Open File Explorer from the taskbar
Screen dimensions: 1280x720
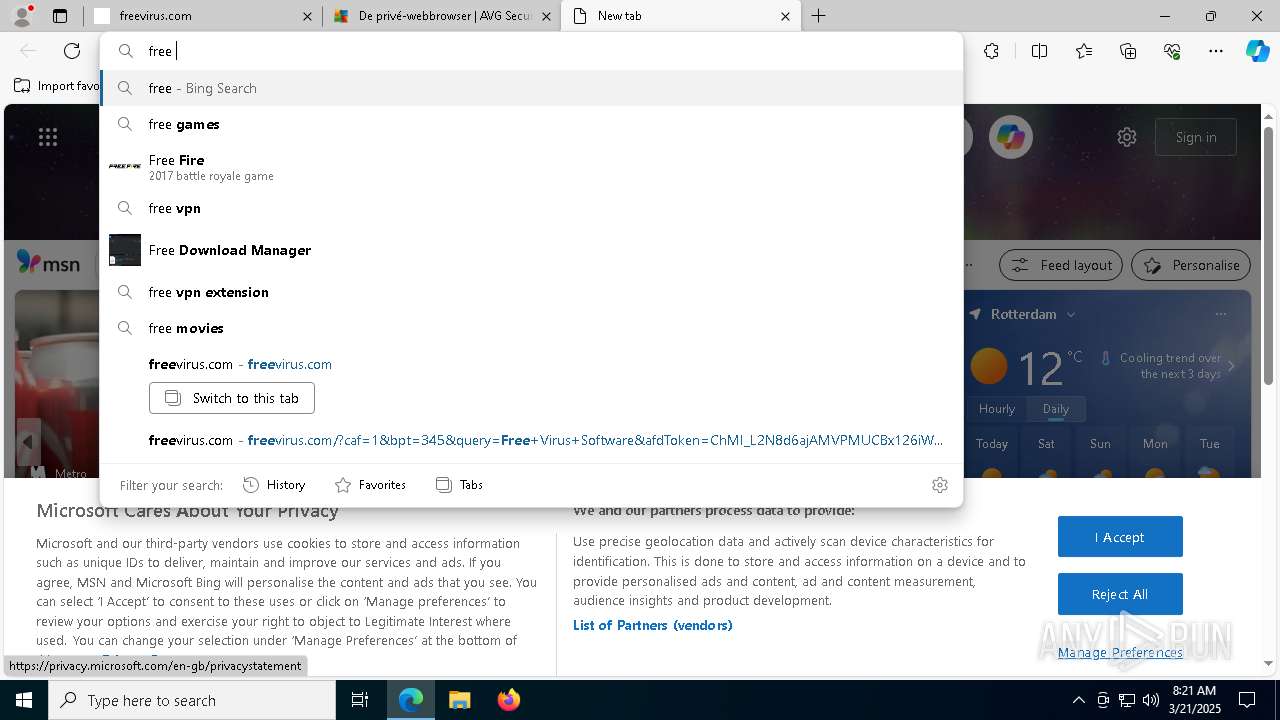(x=459, y=700)
